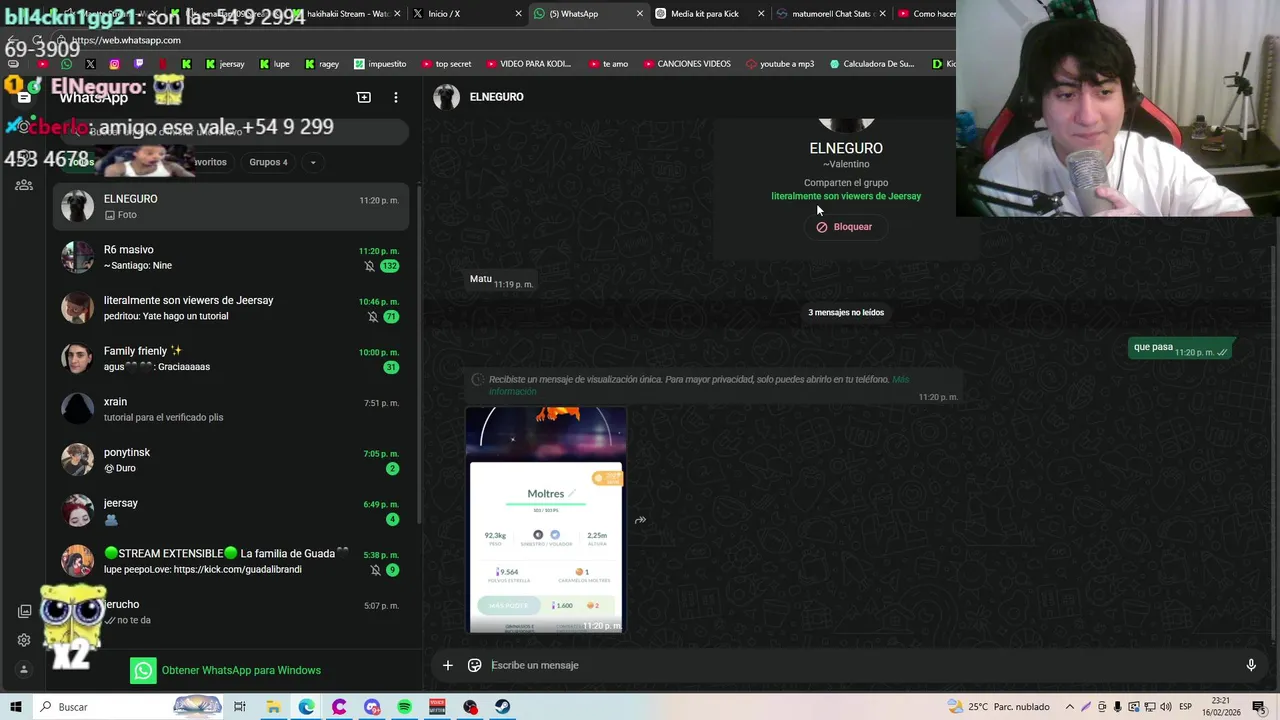1280x720 pixels.
Task: Open Spotify from the taskbar
Action: pos(404,707)
